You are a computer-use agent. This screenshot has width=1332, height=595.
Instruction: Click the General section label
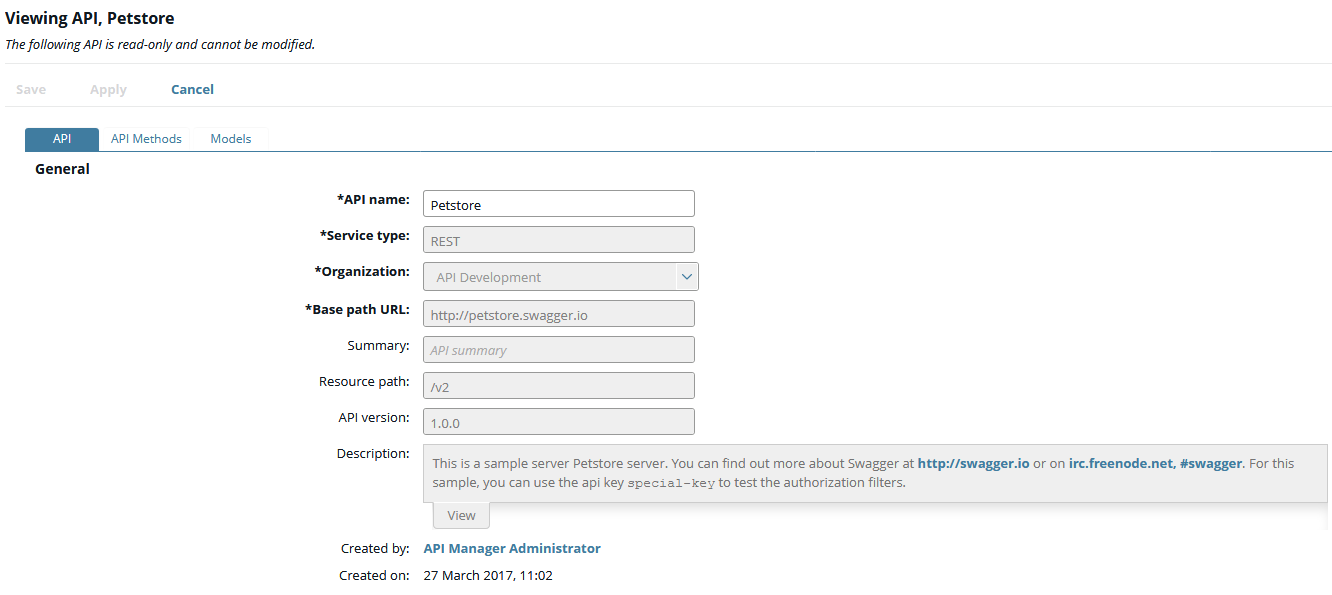click(x=61, y=168)
